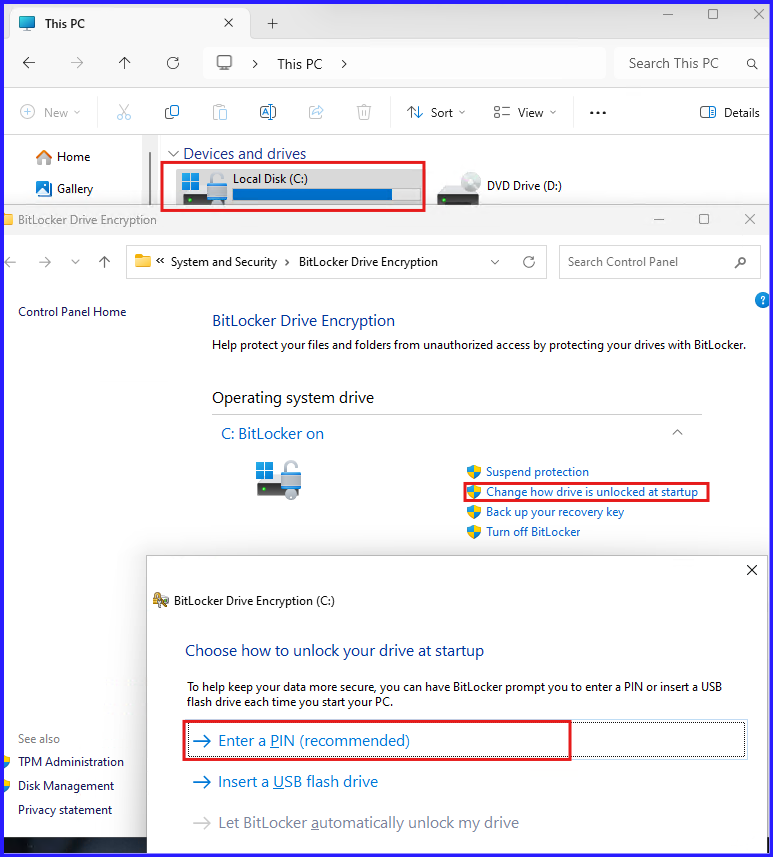Click the Rename icon in Explorer toolbar
The width and height of the screenshot is (773, 857).
(268, 113)
